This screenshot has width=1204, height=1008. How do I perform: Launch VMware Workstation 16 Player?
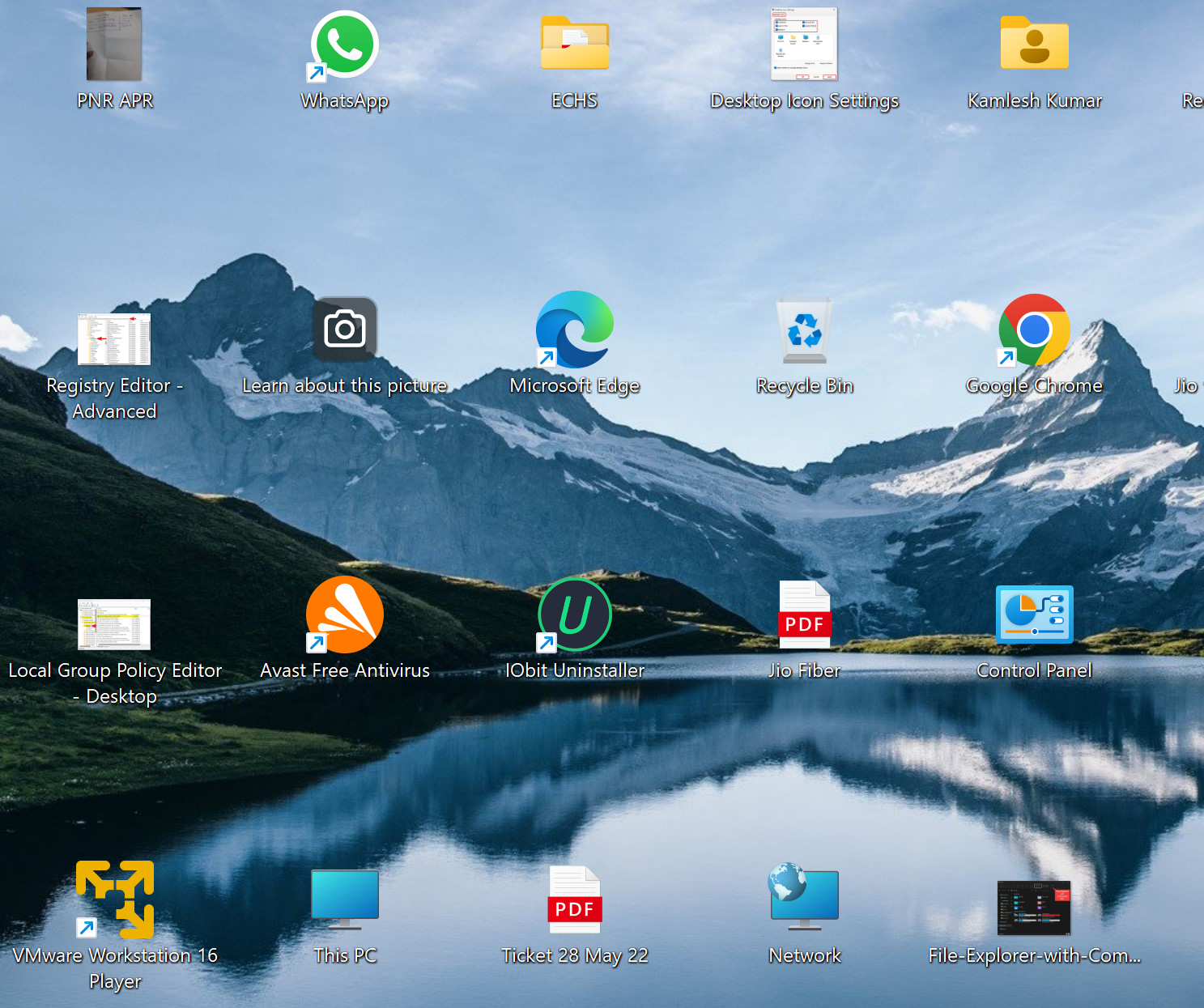tap(114, 900)
